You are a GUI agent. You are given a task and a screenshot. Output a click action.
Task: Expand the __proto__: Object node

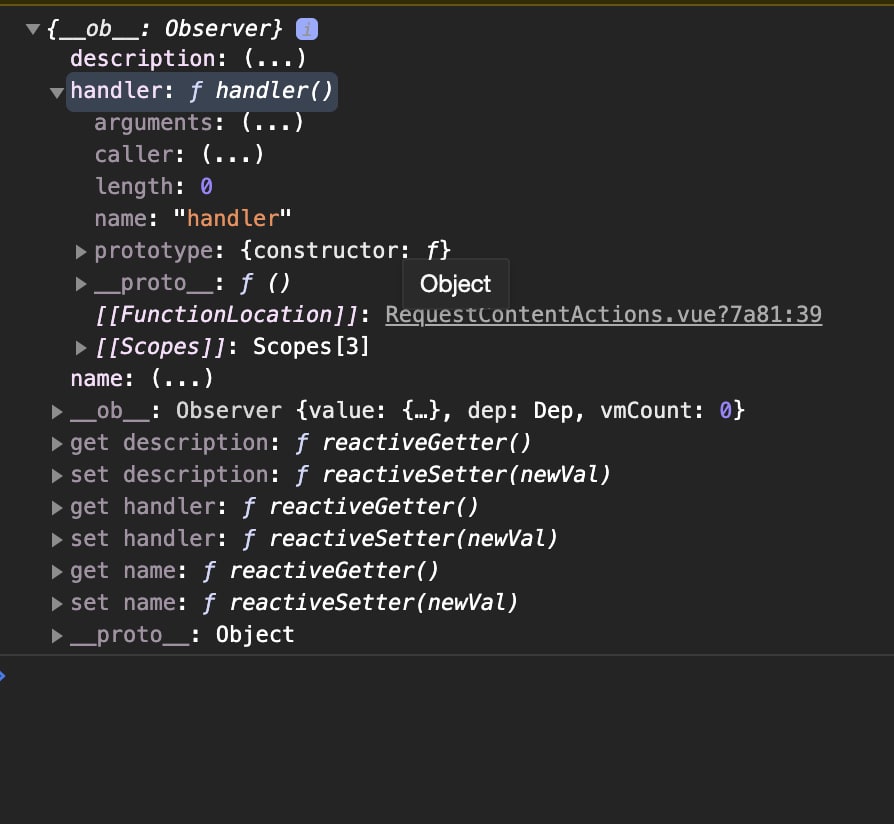point(57,635)
